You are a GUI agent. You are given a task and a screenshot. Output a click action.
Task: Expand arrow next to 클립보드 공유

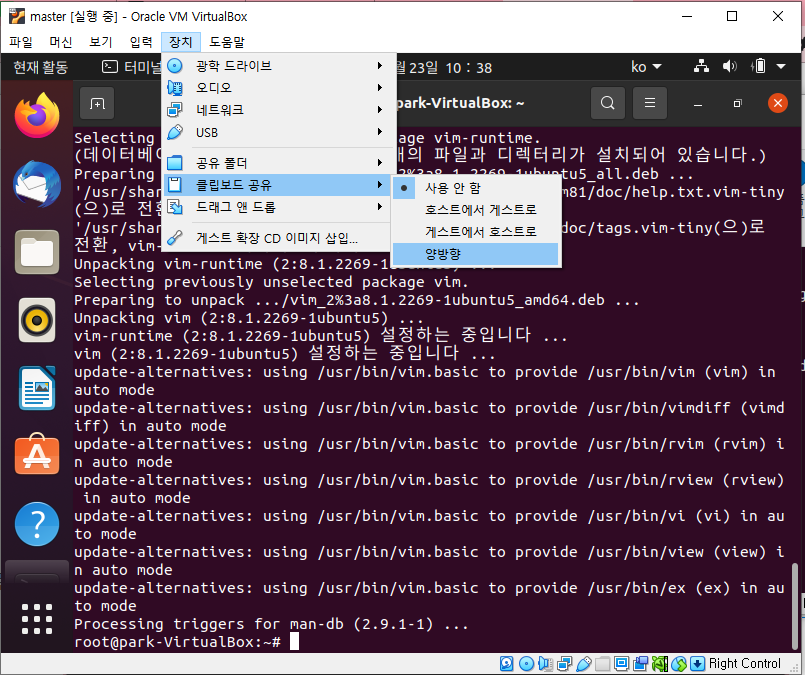coord(380,185)
